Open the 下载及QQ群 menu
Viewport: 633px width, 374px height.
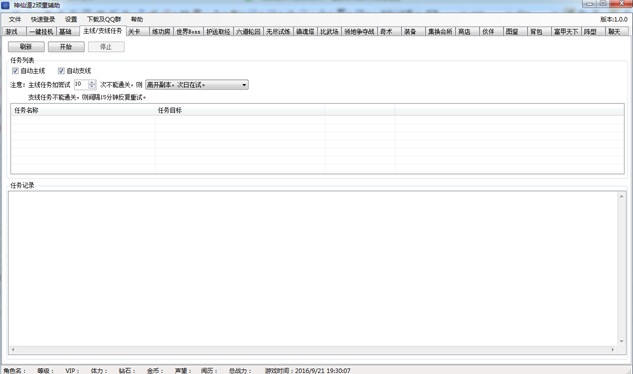[104, 19]
